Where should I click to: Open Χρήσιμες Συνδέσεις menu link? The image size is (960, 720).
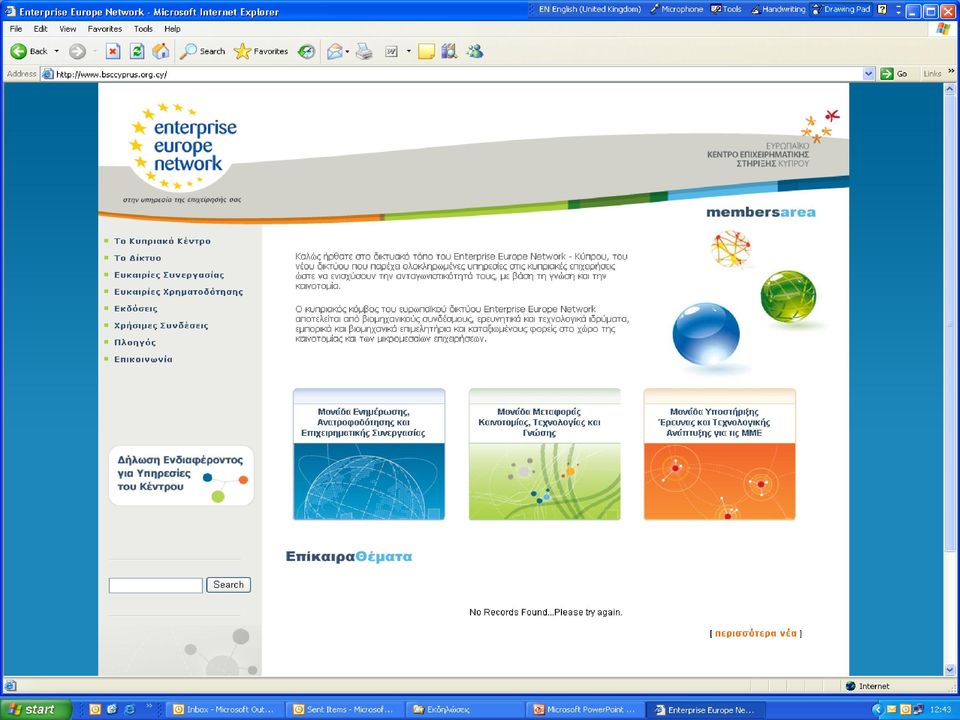(161, 326)
